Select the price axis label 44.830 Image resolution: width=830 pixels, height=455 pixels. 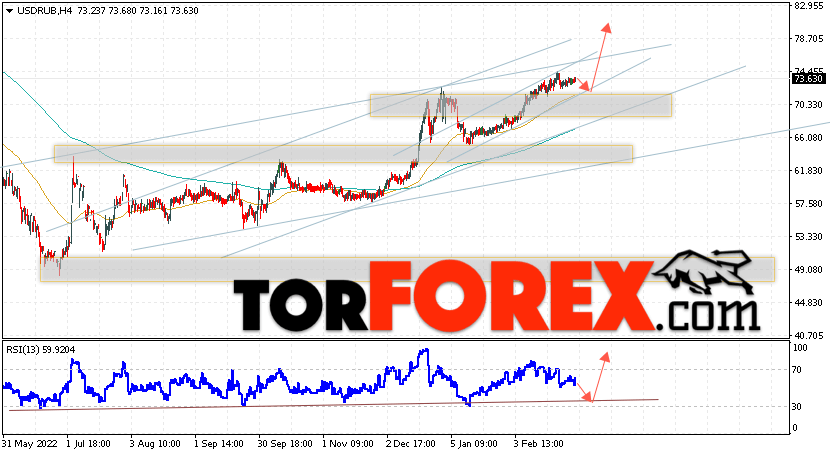coord(808,303)
